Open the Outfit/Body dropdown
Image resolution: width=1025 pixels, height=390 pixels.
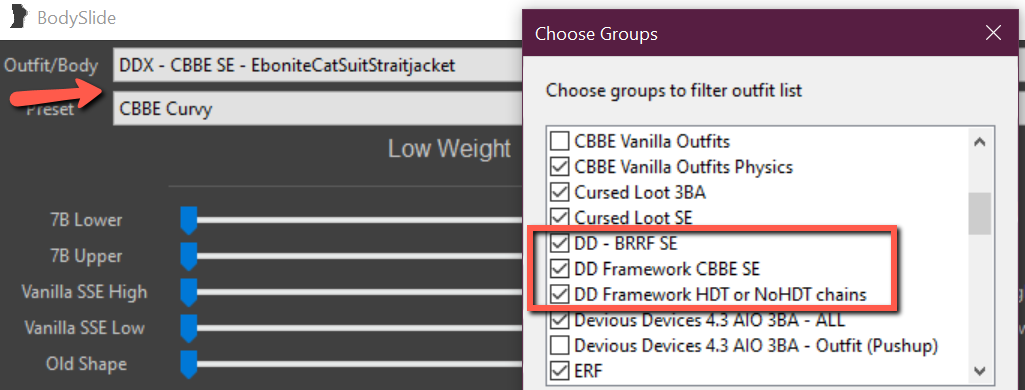[x=318, y=66]
